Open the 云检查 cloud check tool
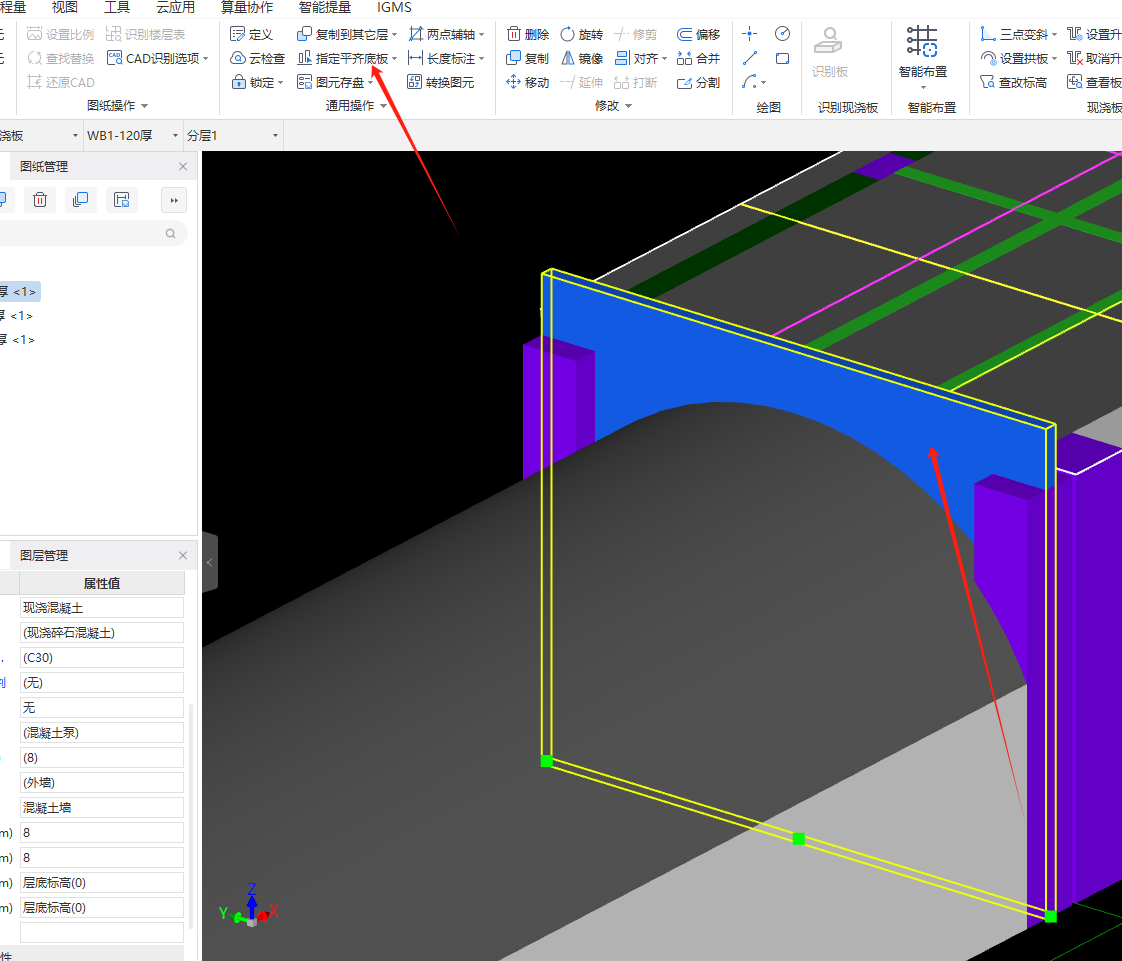This screenshot has height=961, width=1122. (x=258, y=59)
